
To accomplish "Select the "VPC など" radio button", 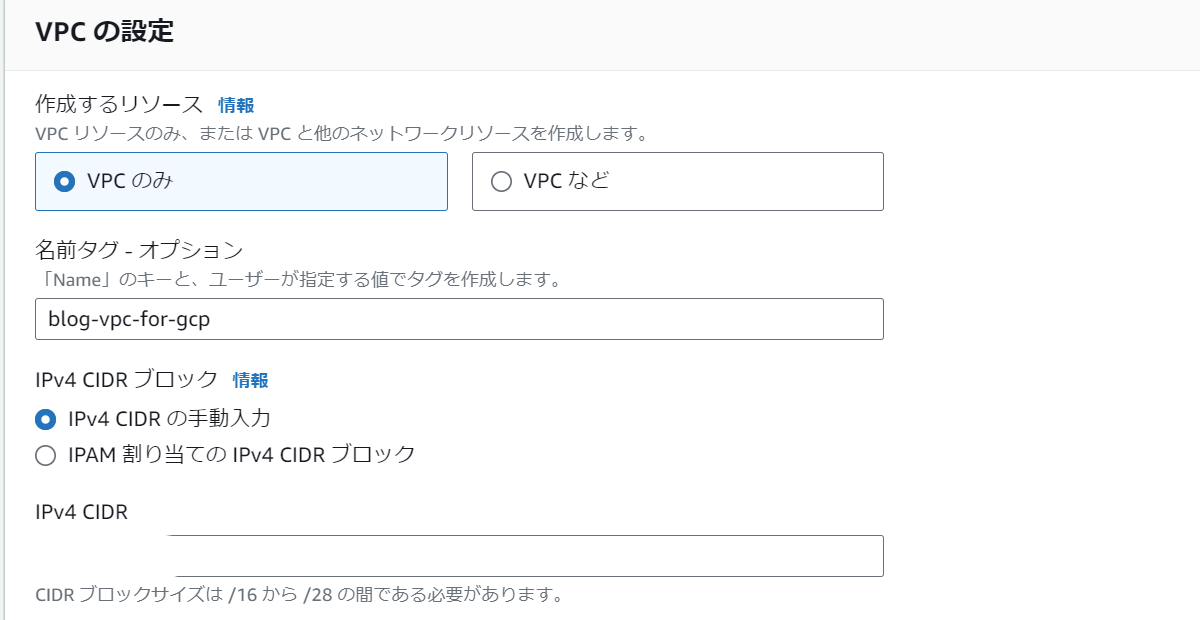I will [501, 181].
